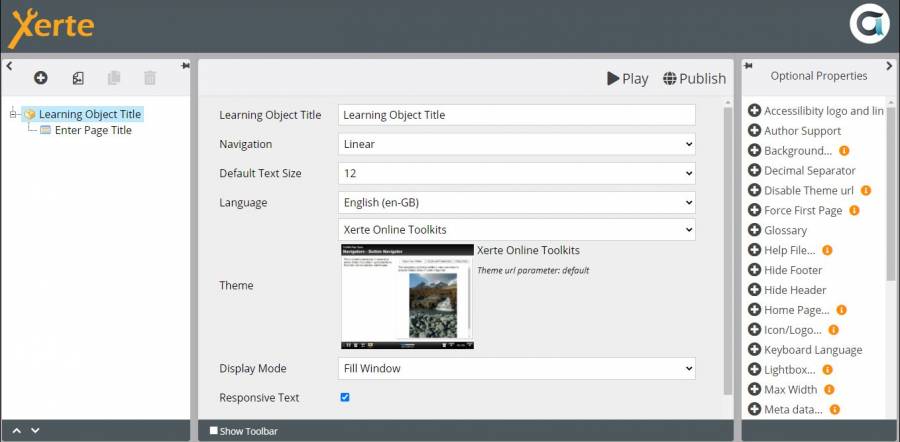Open the Language dropdown
The width and height of the screenshot is (900, 442).
tap(516, 202)
